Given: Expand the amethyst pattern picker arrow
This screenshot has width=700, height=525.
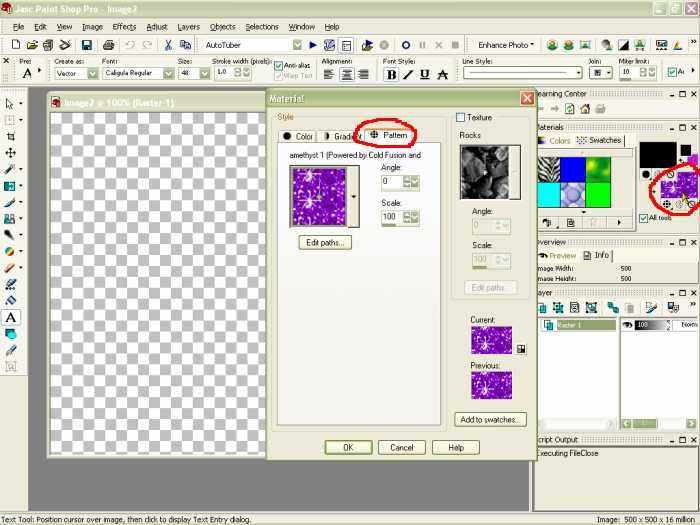Looking at the screenshot, I should click(x=354, y=196).
